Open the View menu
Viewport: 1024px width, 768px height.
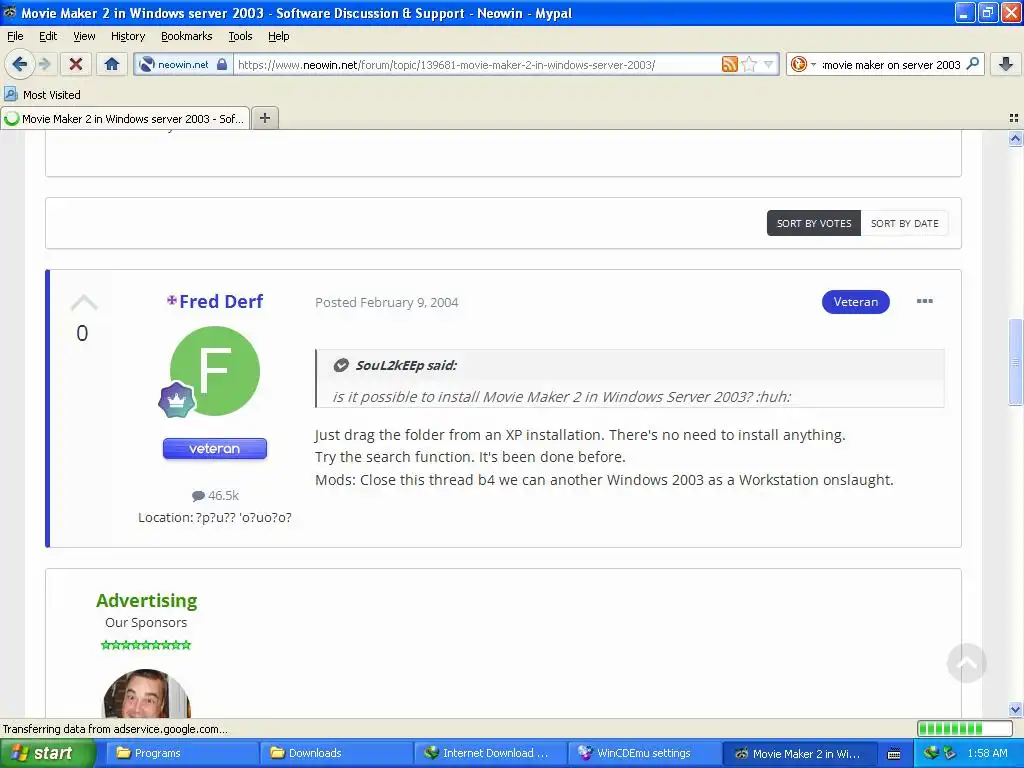tap(84, 36)
